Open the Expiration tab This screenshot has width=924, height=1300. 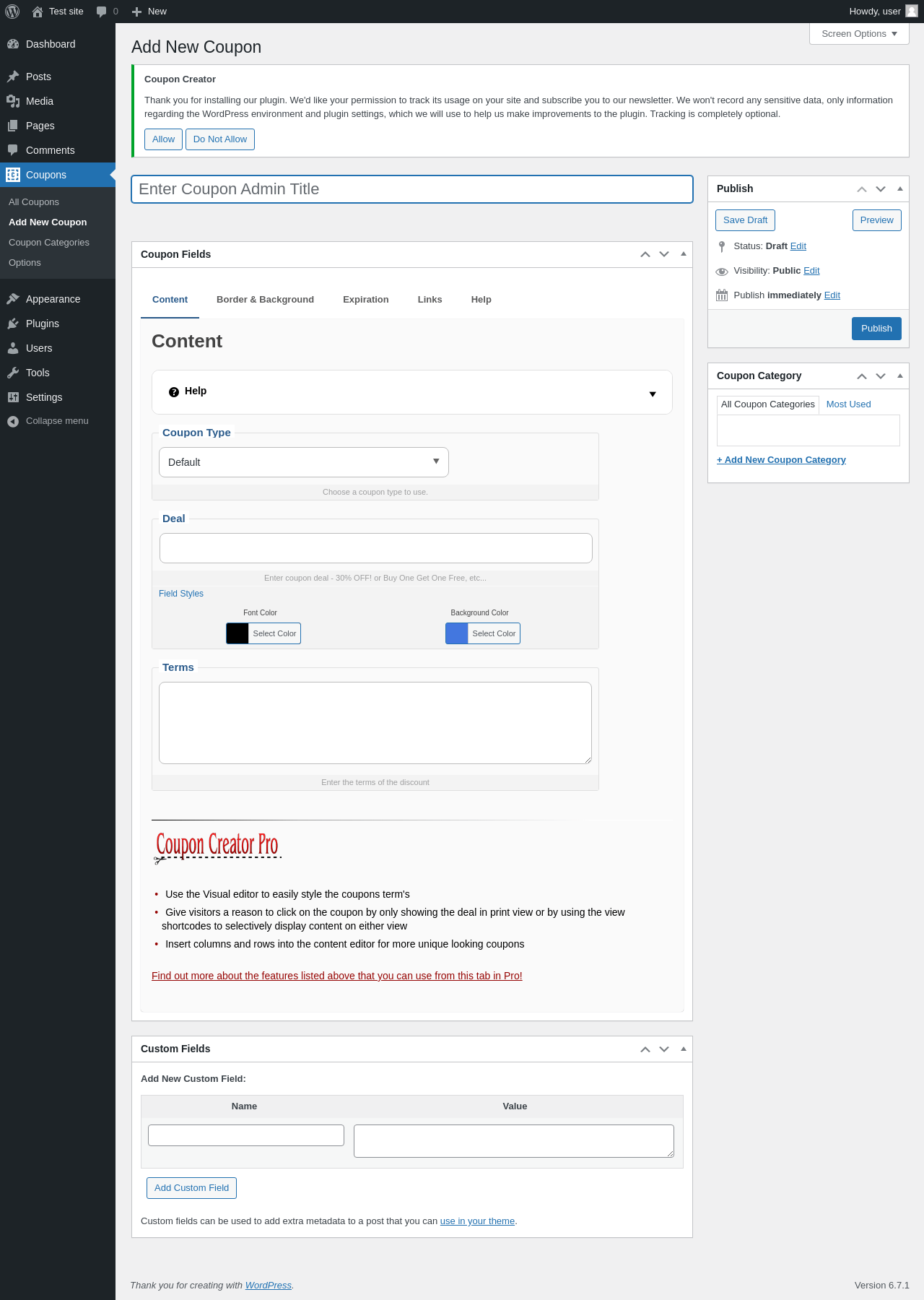pos(366,300)
